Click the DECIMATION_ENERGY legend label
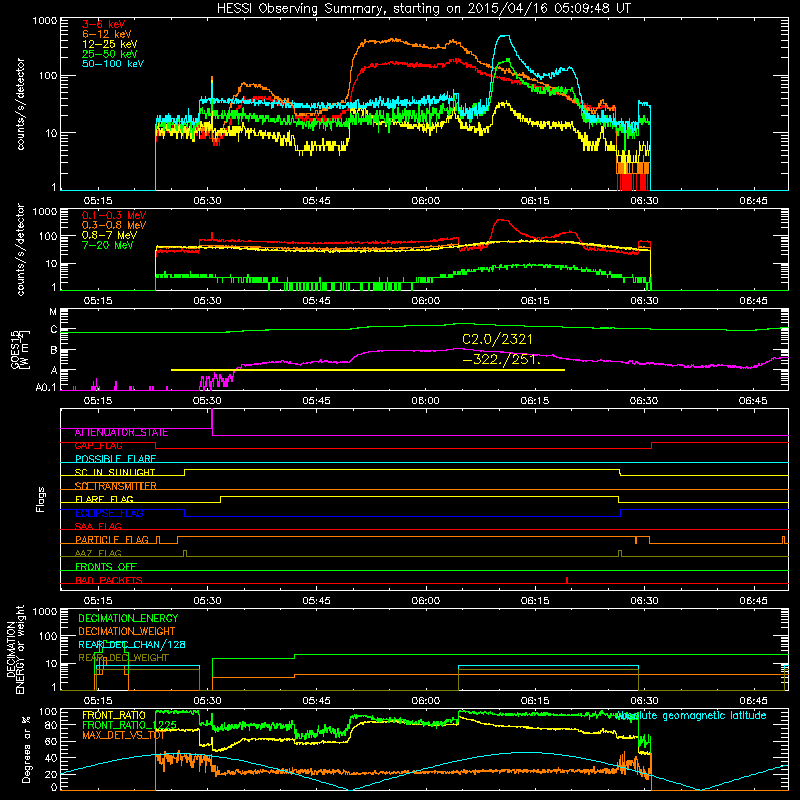 [128, 618]
